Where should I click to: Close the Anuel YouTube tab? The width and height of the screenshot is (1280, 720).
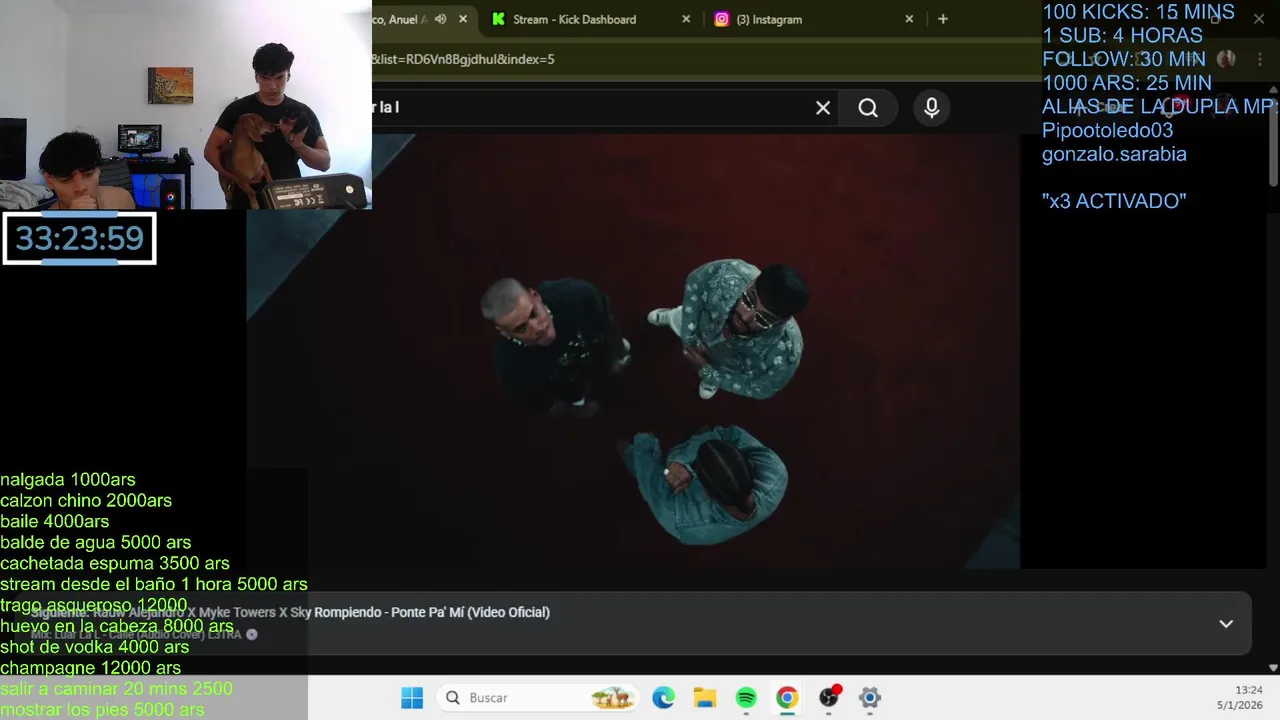tap(463, 19)
